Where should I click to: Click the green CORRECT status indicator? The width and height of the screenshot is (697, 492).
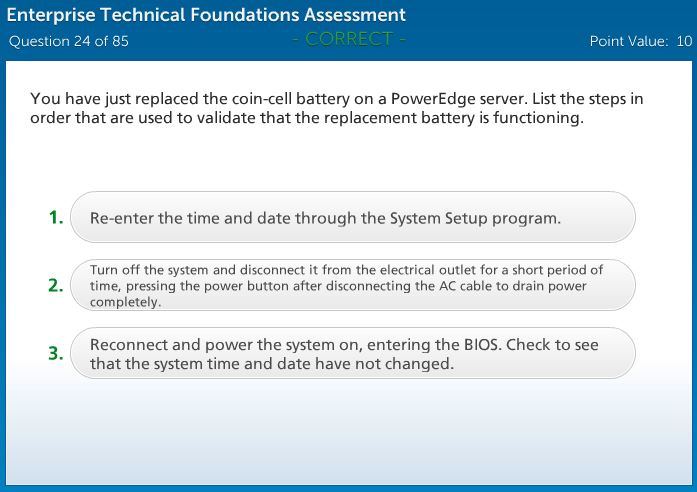coord(349,40)
